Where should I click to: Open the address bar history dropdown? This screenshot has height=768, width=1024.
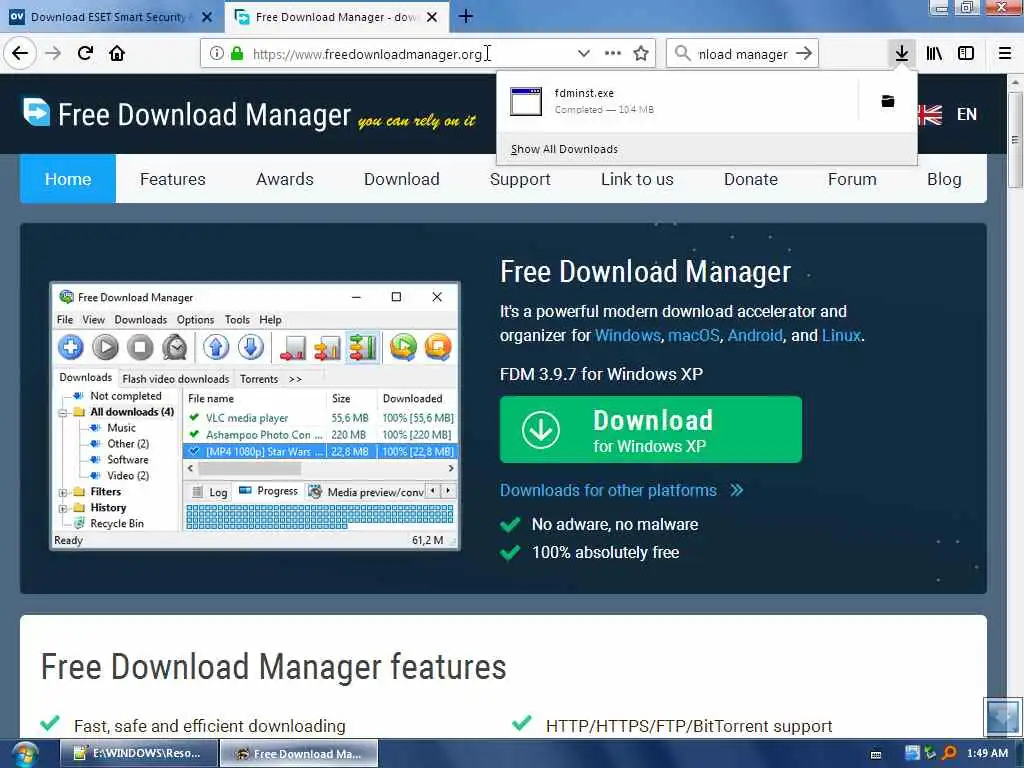pyautogui.click(x=583, y=54)
